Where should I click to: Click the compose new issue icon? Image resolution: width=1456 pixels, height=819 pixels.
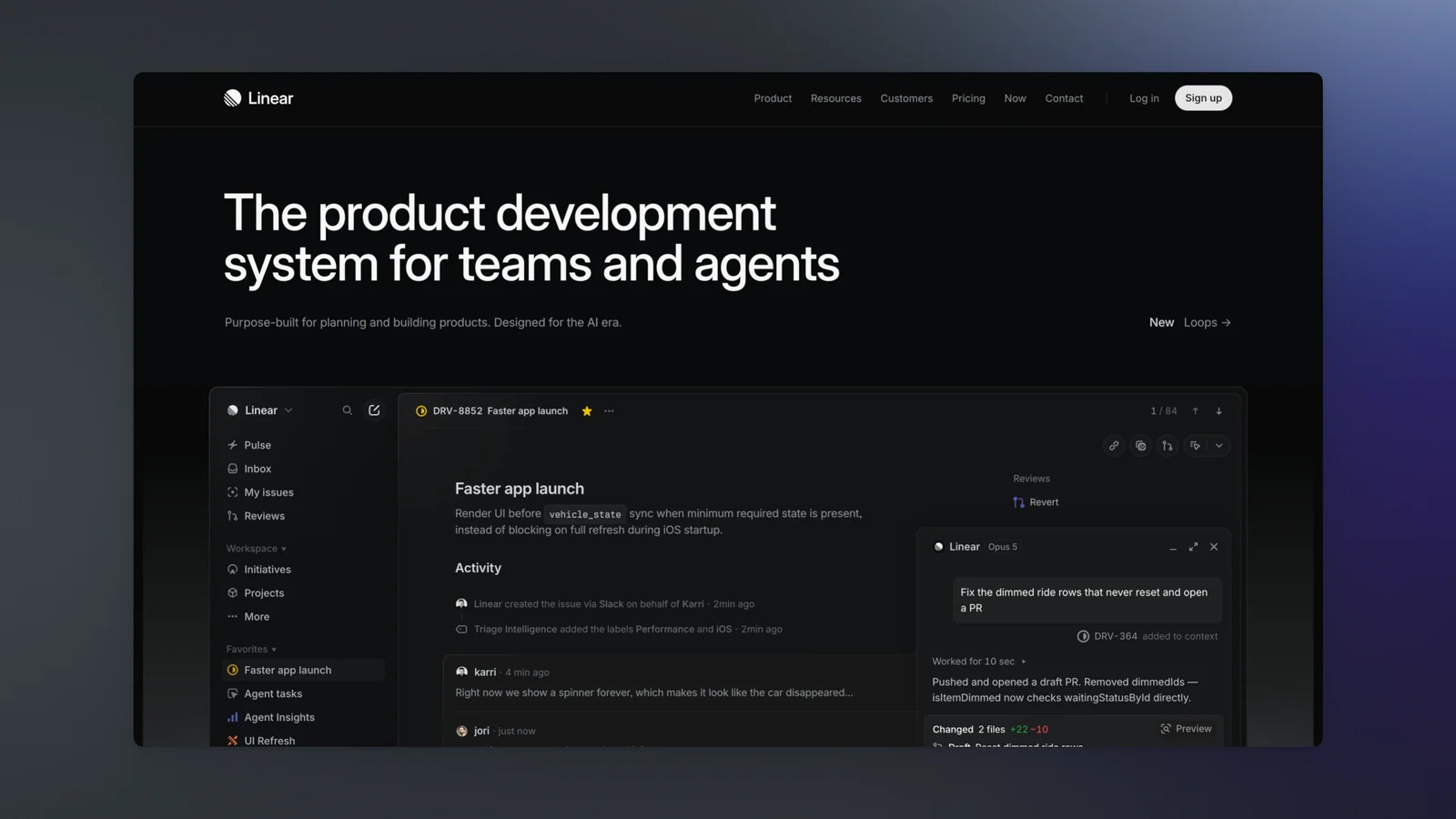pyautogui.click(x=374, y=410)
